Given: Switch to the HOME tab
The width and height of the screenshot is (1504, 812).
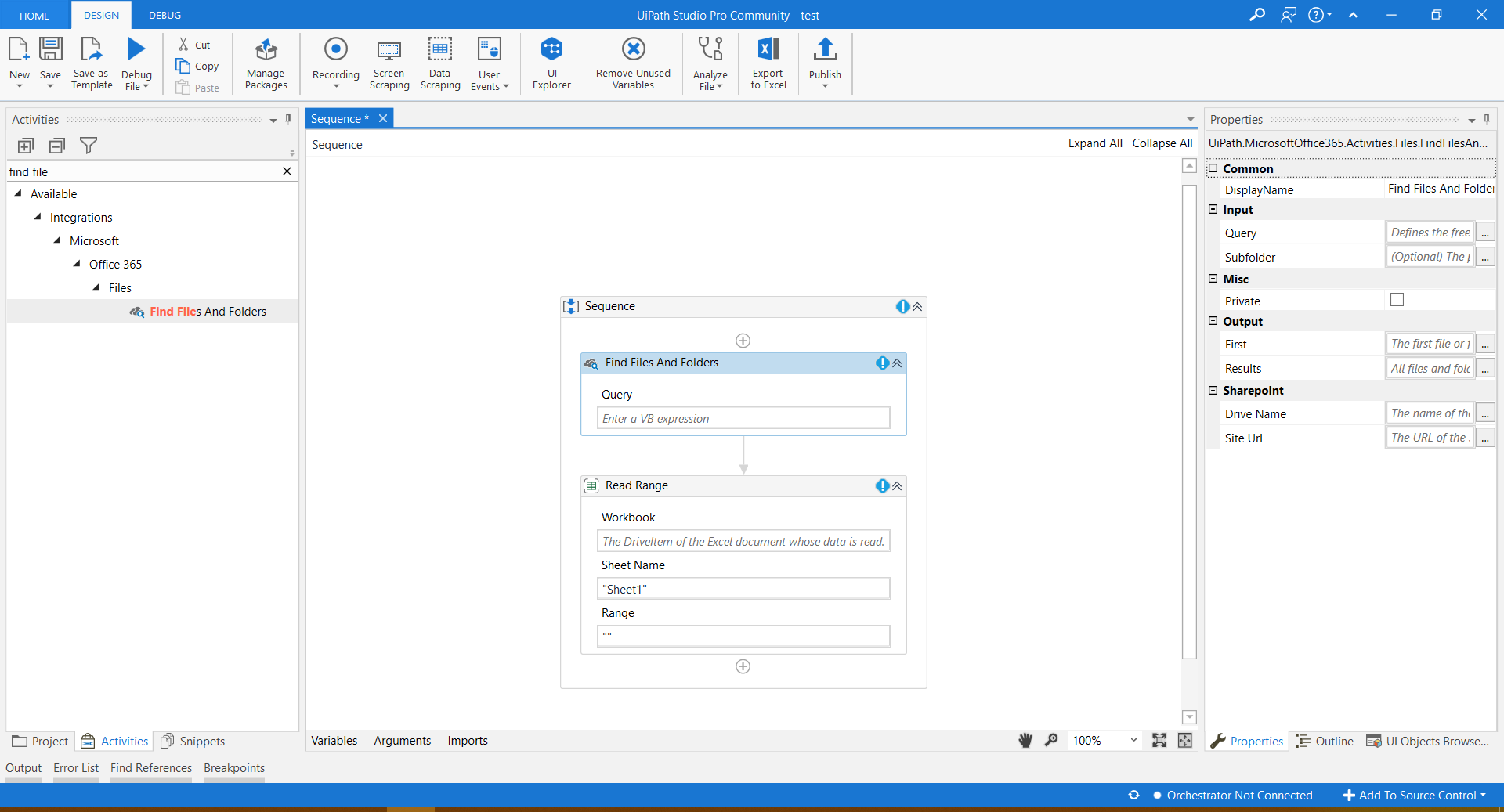Looking at the screenshot, I should 34,15.
